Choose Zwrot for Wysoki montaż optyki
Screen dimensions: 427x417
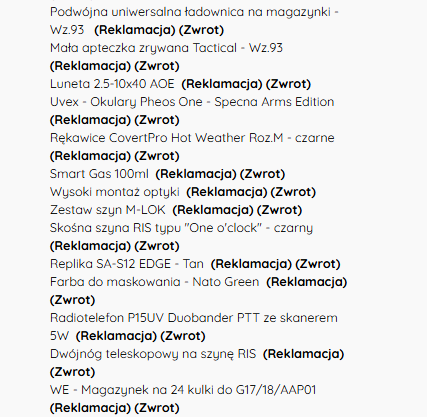293,192
